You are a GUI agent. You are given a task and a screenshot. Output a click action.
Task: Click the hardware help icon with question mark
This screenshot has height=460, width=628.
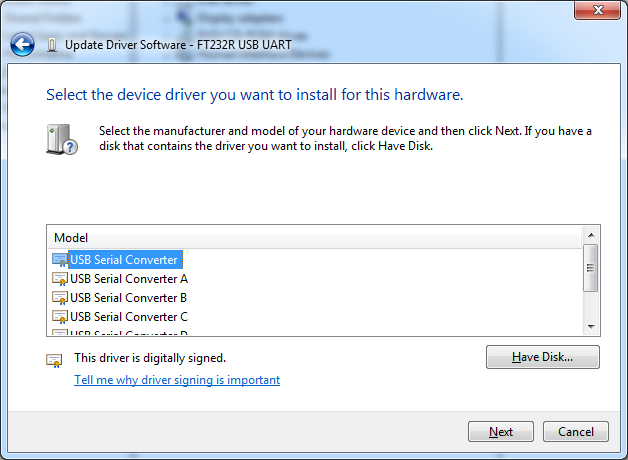click(x=62, y=139)
